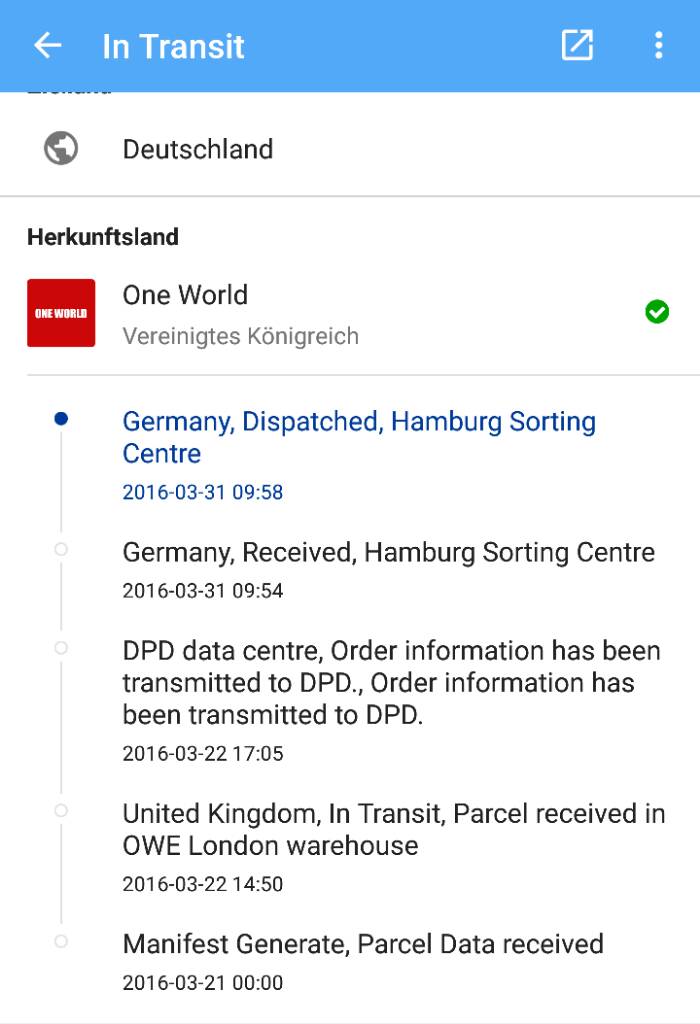700x1024 pixels.
Task: Tap the DPD data centre timeline marker
Action: 61,648
